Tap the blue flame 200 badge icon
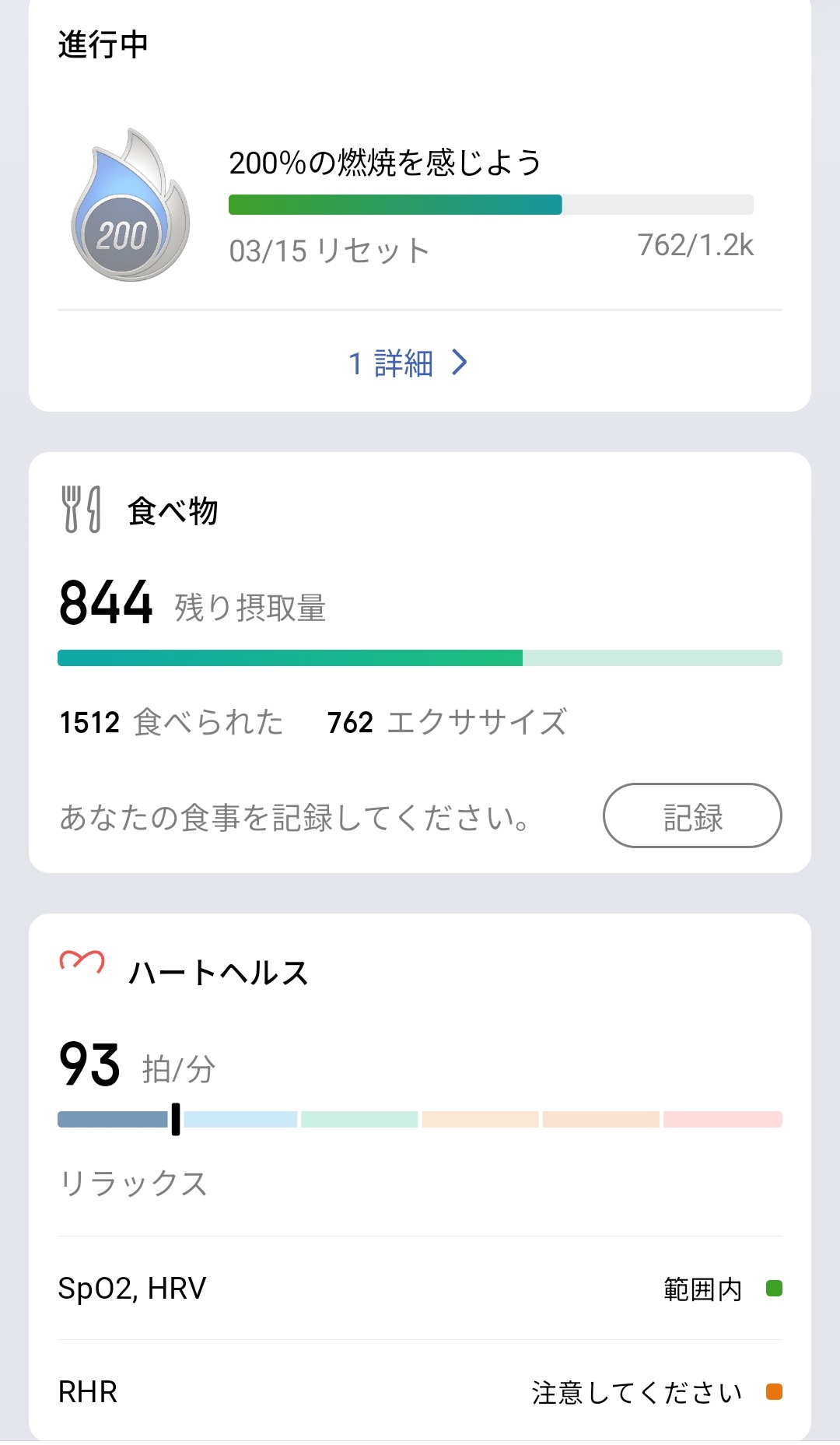The width and height of the screenshot is (840, 1445). tap(130, 206)
